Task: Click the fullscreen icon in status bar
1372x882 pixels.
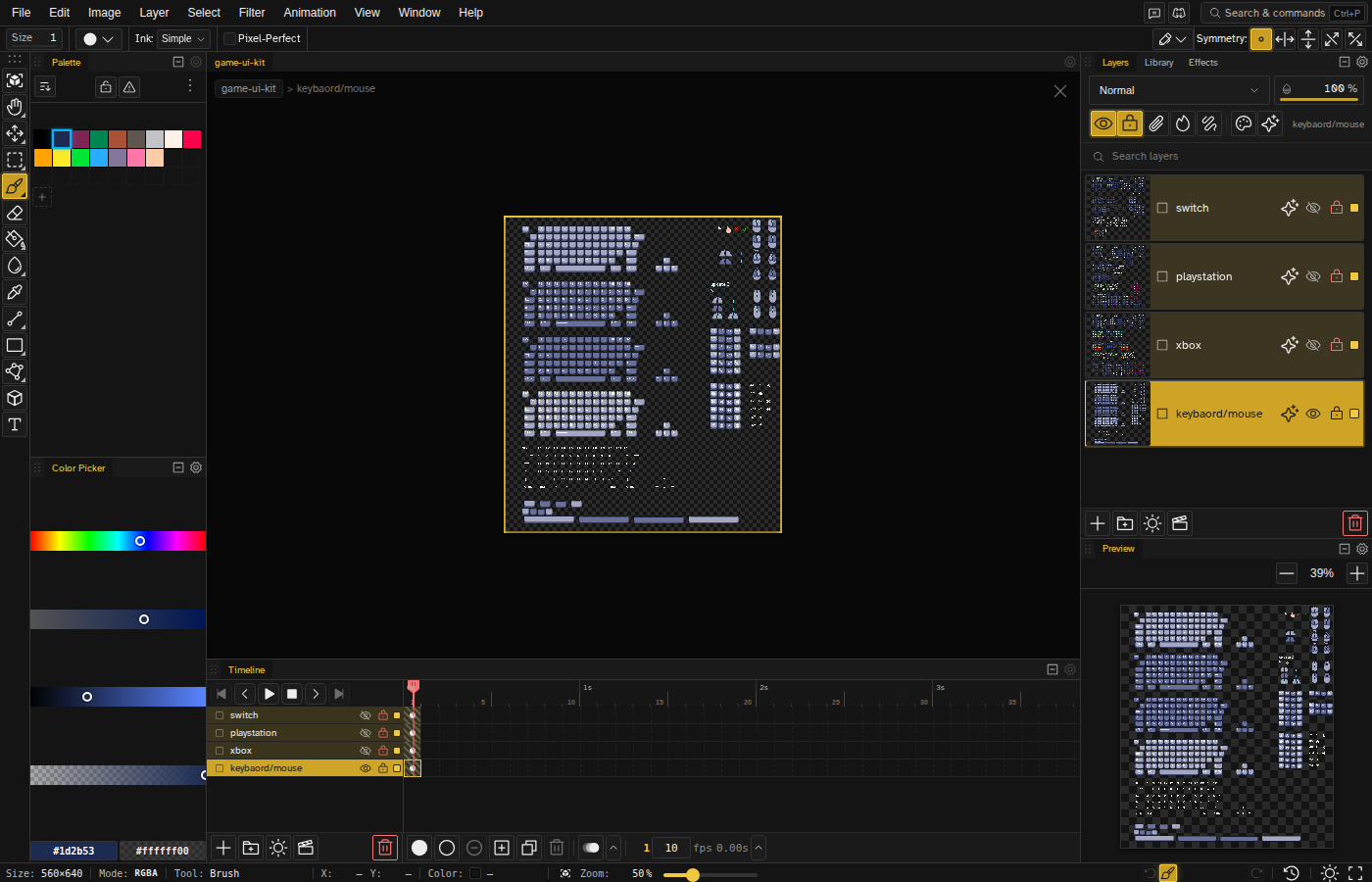Action: coord(1355,873)
